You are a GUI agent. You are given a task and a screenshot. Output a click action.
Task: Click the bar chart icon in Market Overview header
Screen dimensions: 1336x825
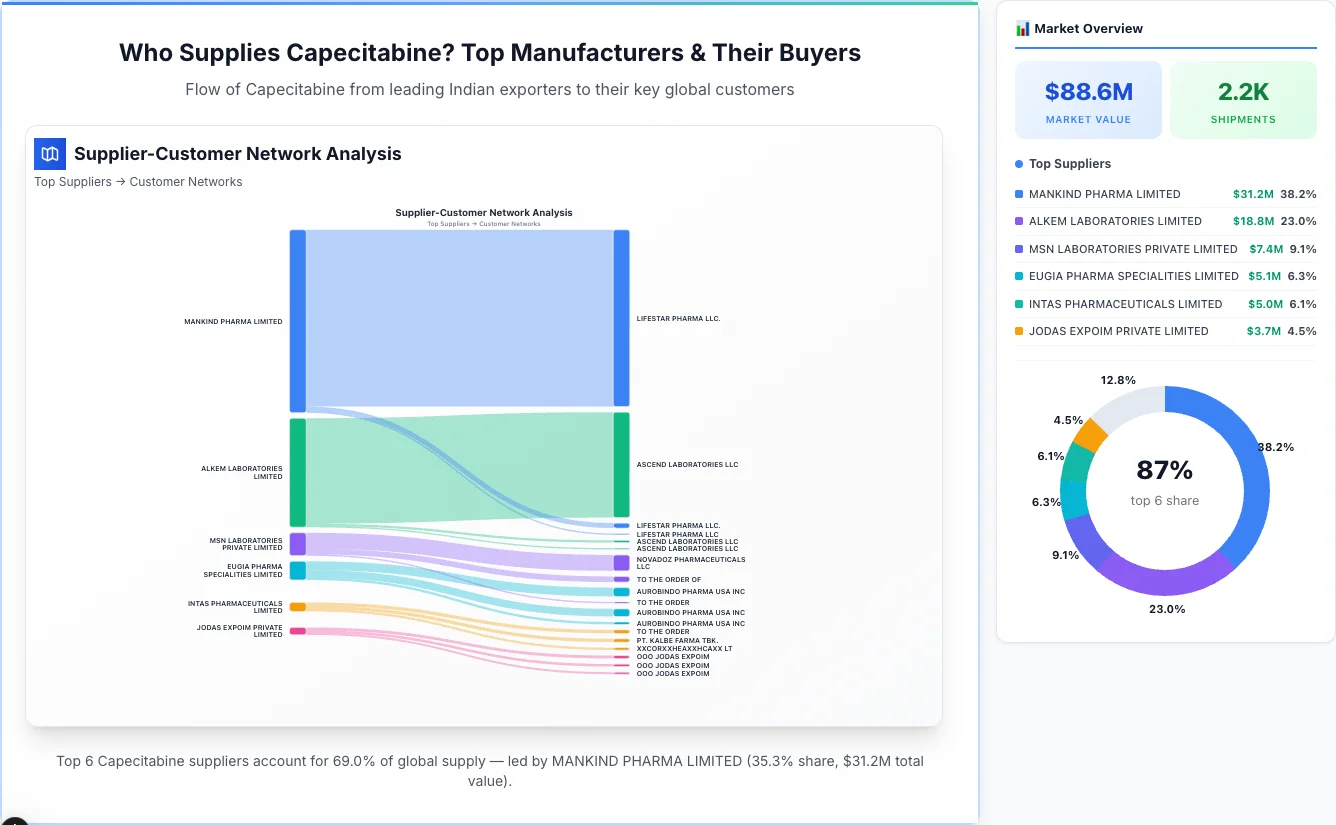1022,28
